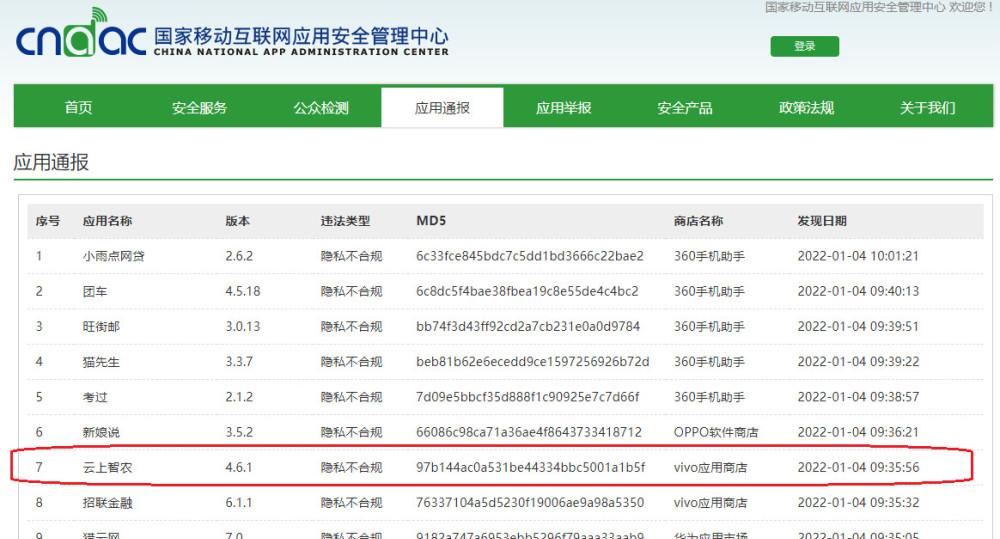Click MD5 starting with 6c8dc5f4bae

point(527,292)
